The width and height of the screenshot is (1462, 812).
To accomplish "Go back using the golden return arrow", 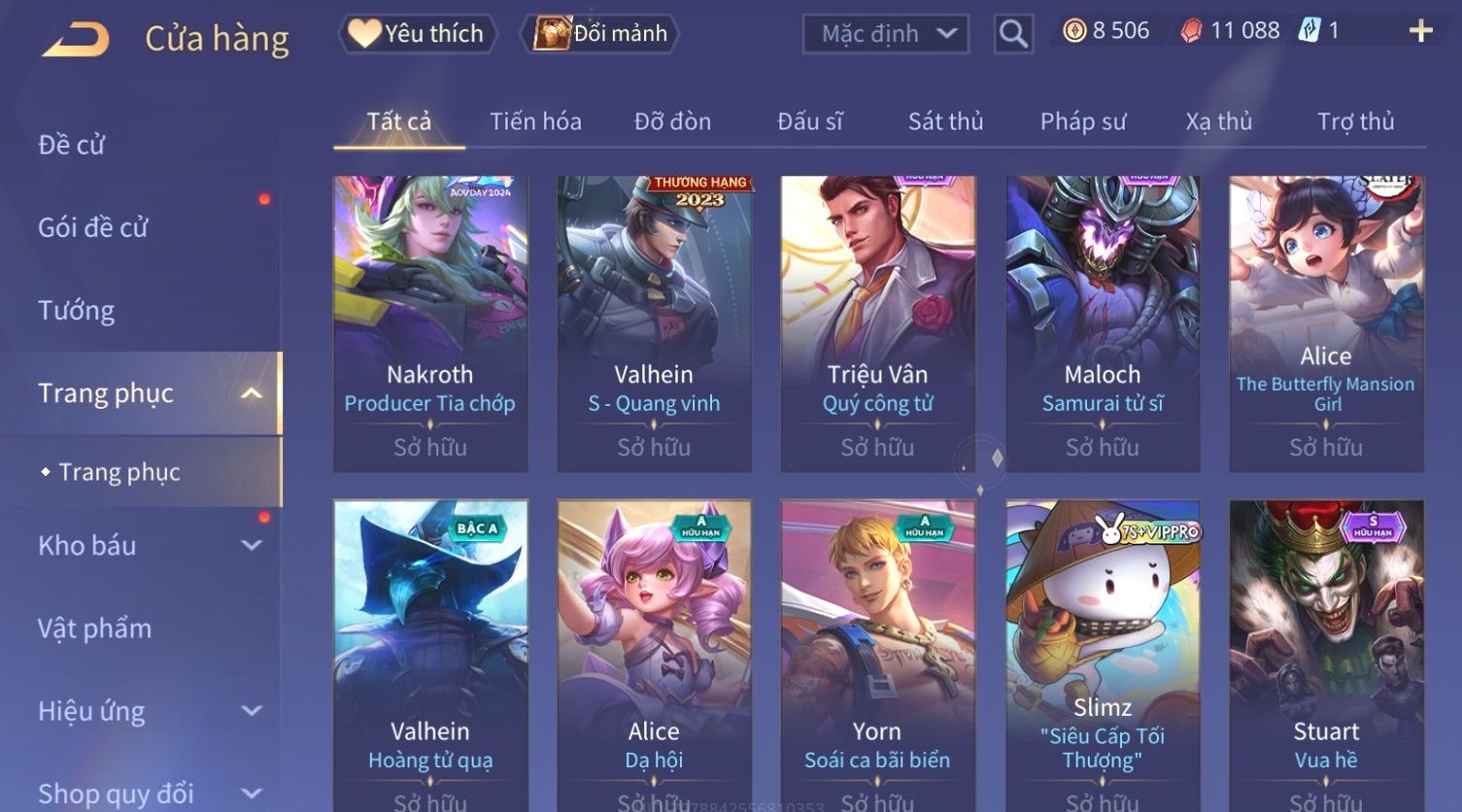I will pyautogui.click(x=76, y=40).
